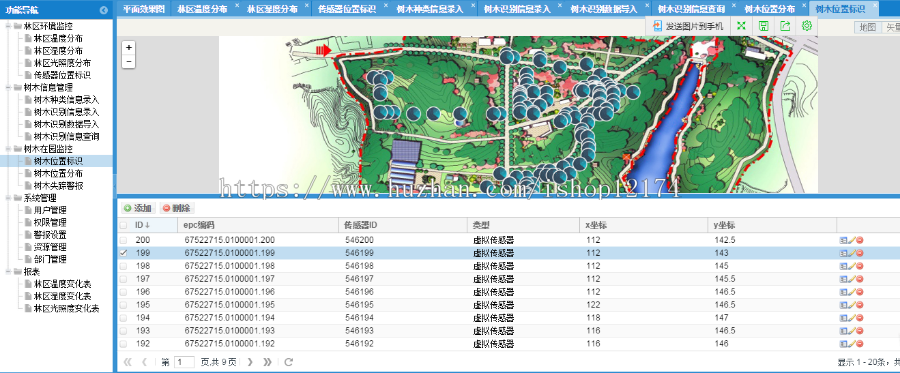This screenshot has height=373, width=900.
Task: Toggle the select-all header checkbox
Action: pyautogui.click(x=123, y=226)
